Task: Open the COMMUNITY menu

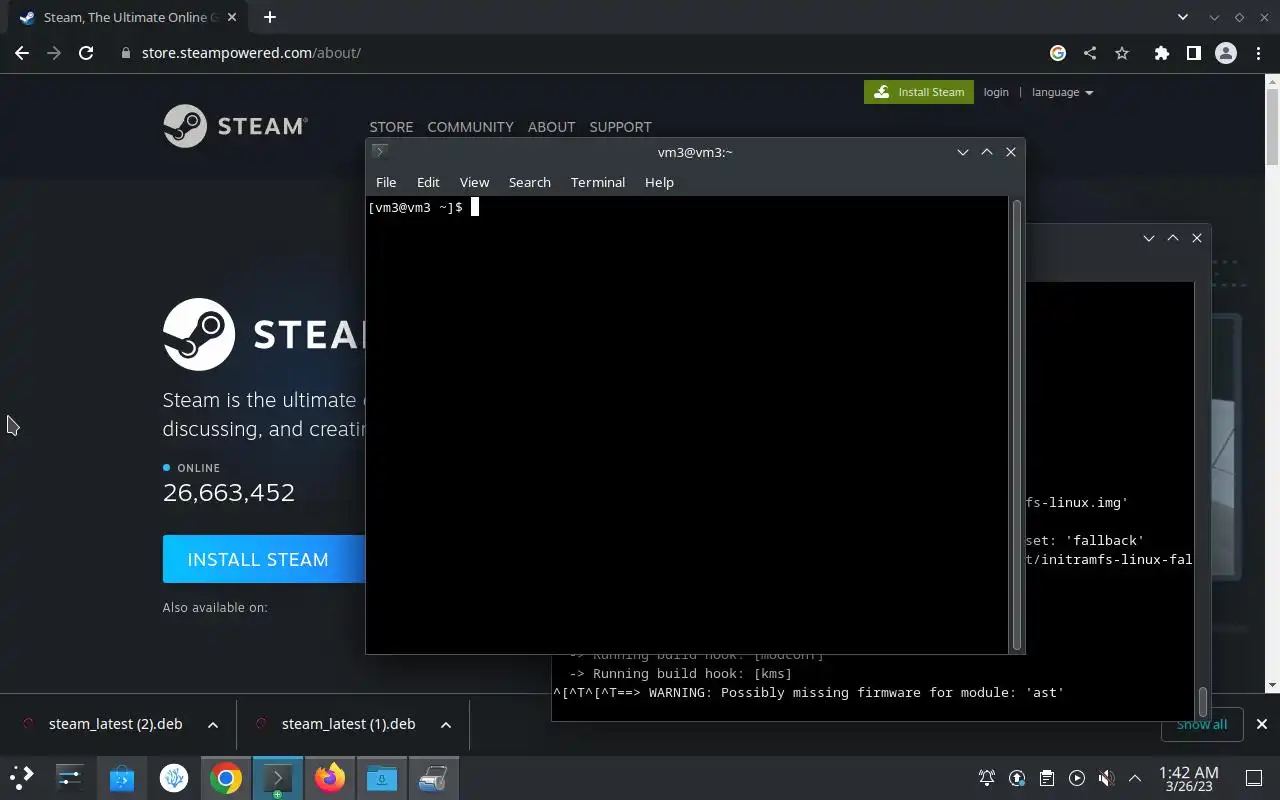Action: coord(470,127)
